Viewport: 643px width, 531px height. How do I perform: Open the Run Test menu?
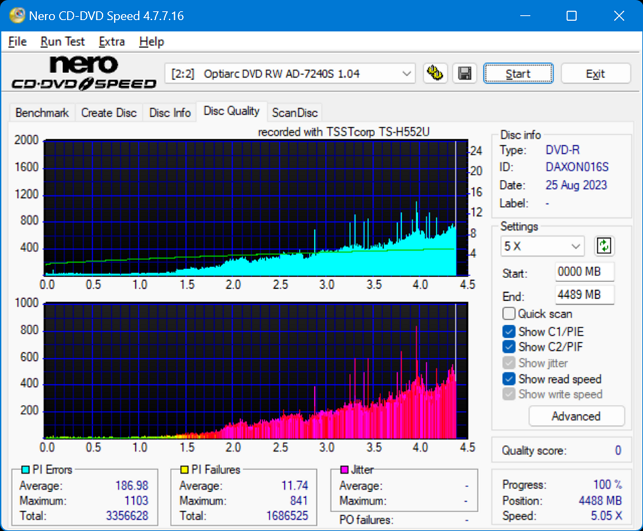62,41
